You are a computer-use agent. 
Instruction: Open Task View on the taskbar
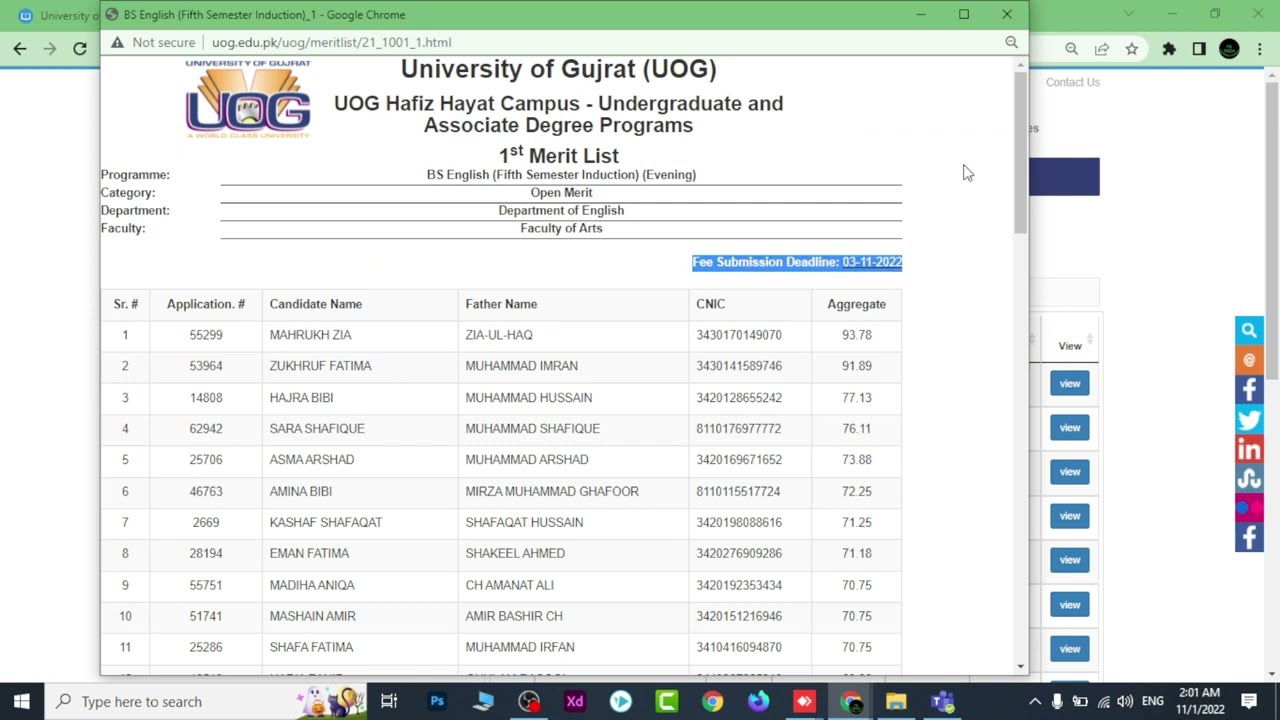389,701
